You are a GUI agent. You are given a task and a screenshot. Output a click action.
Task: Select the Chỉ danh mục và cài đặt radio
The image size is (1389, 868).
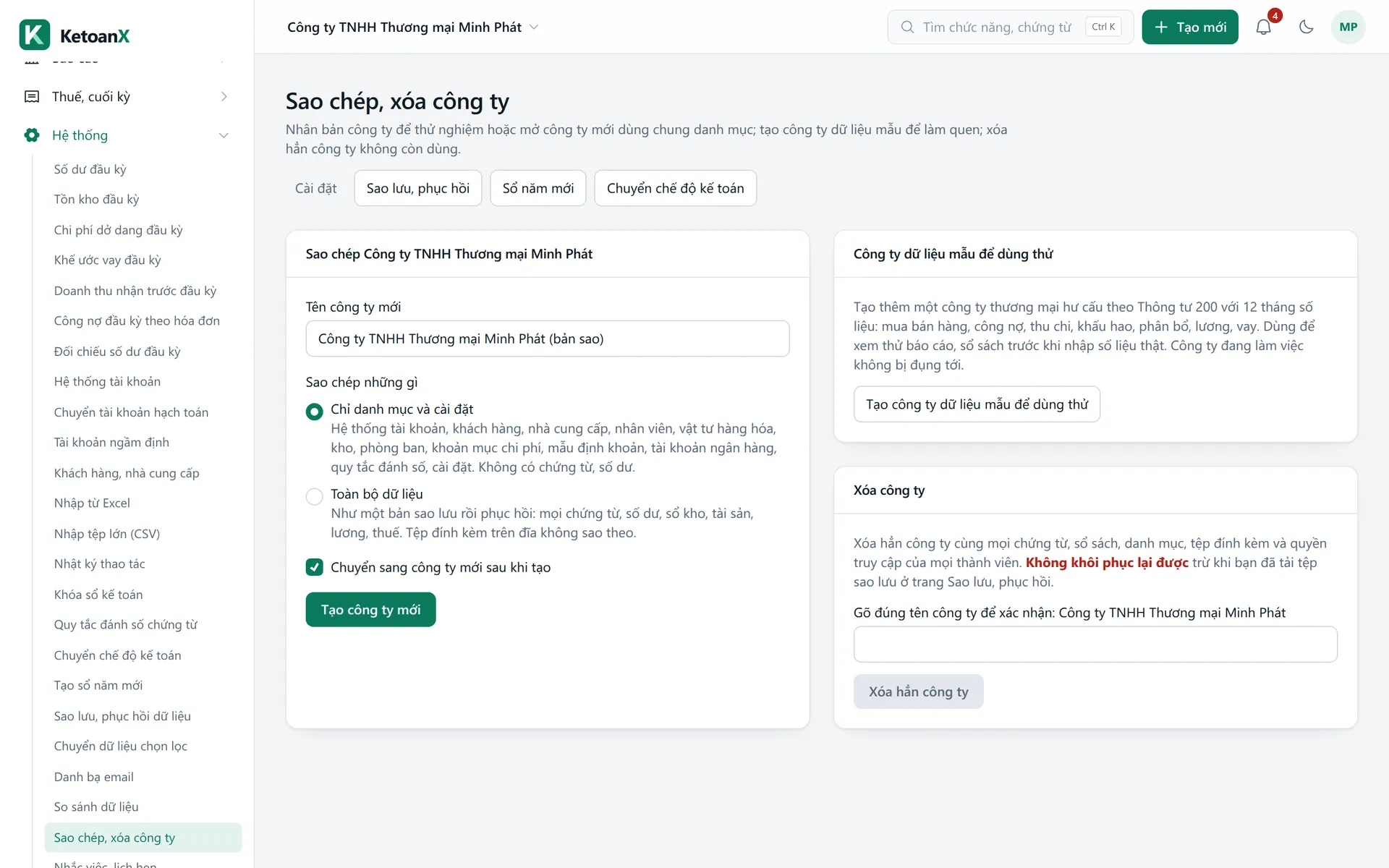[x=314, y=412]
